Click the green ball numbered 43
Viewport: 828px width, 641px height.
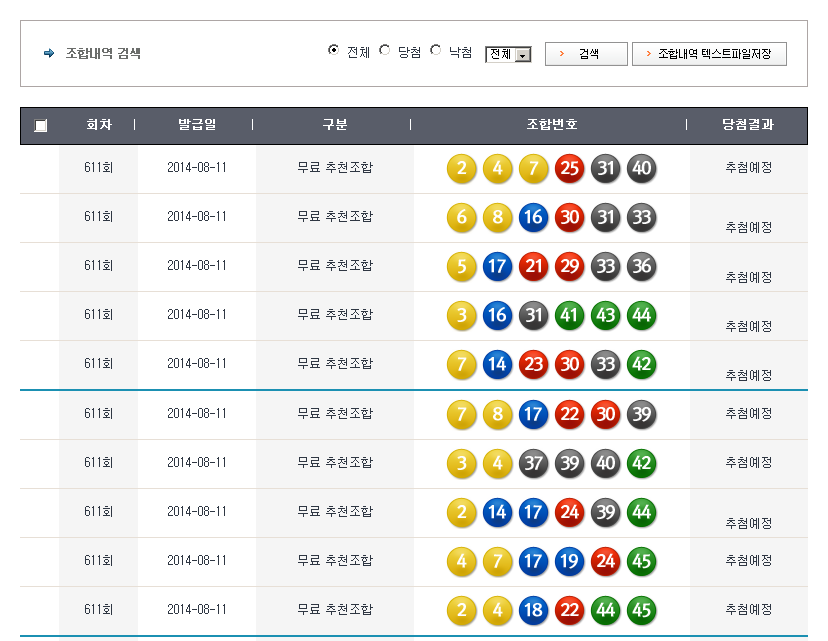(605, 315)
